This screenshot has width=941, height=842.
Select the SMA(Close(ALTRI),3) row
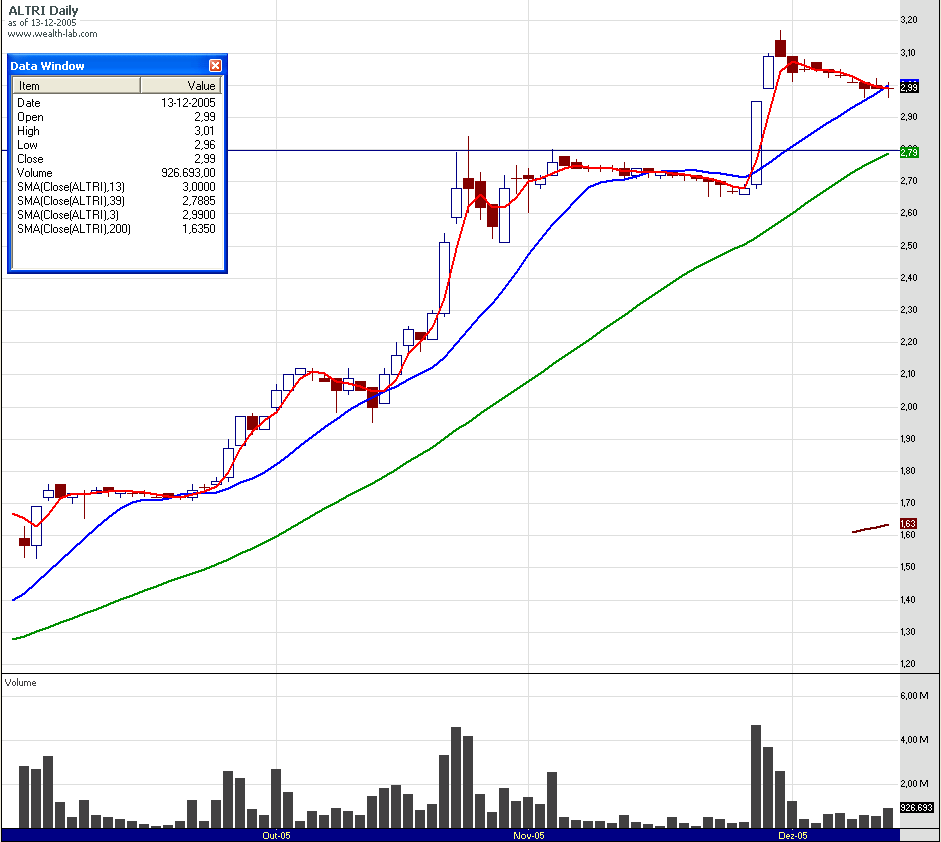(x=116, y=214)
